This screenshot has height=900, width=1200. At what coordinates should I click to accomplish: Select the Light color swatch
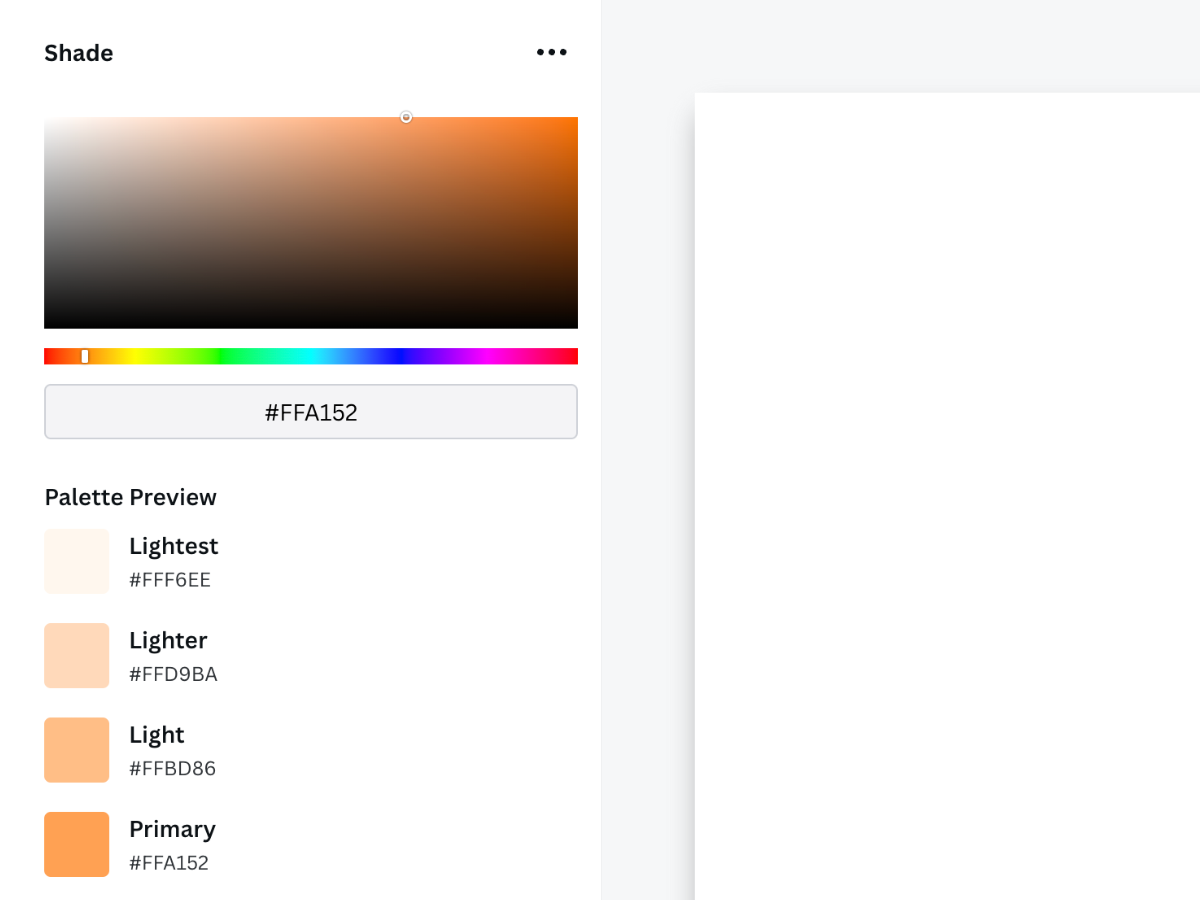tap(77, 750)
